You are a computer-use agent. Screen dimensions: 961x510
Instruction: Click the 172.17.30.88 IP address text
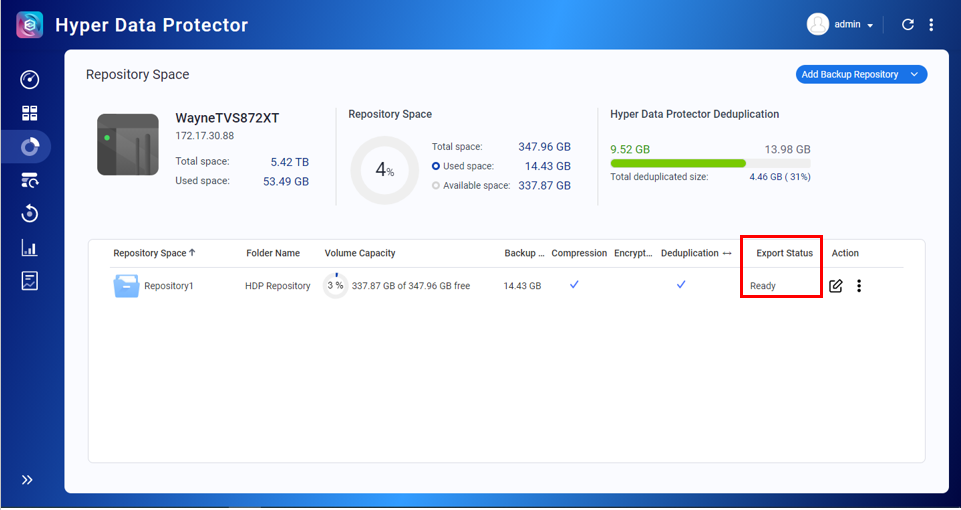205,135
